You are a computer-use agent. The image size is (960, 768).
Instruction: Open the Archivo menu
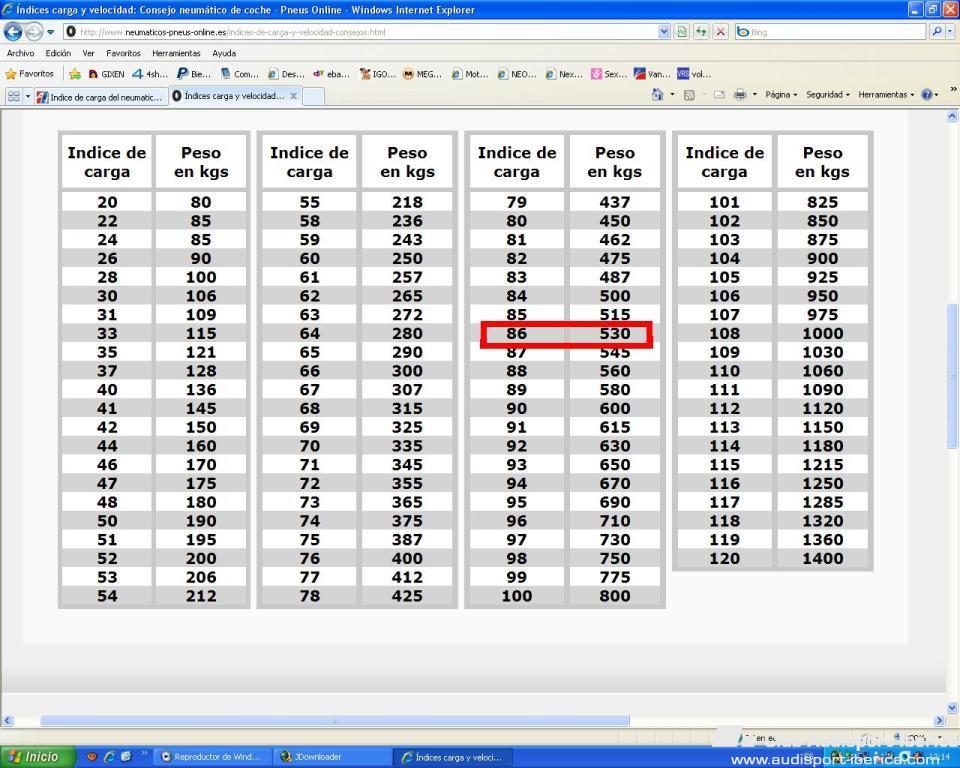20,53
